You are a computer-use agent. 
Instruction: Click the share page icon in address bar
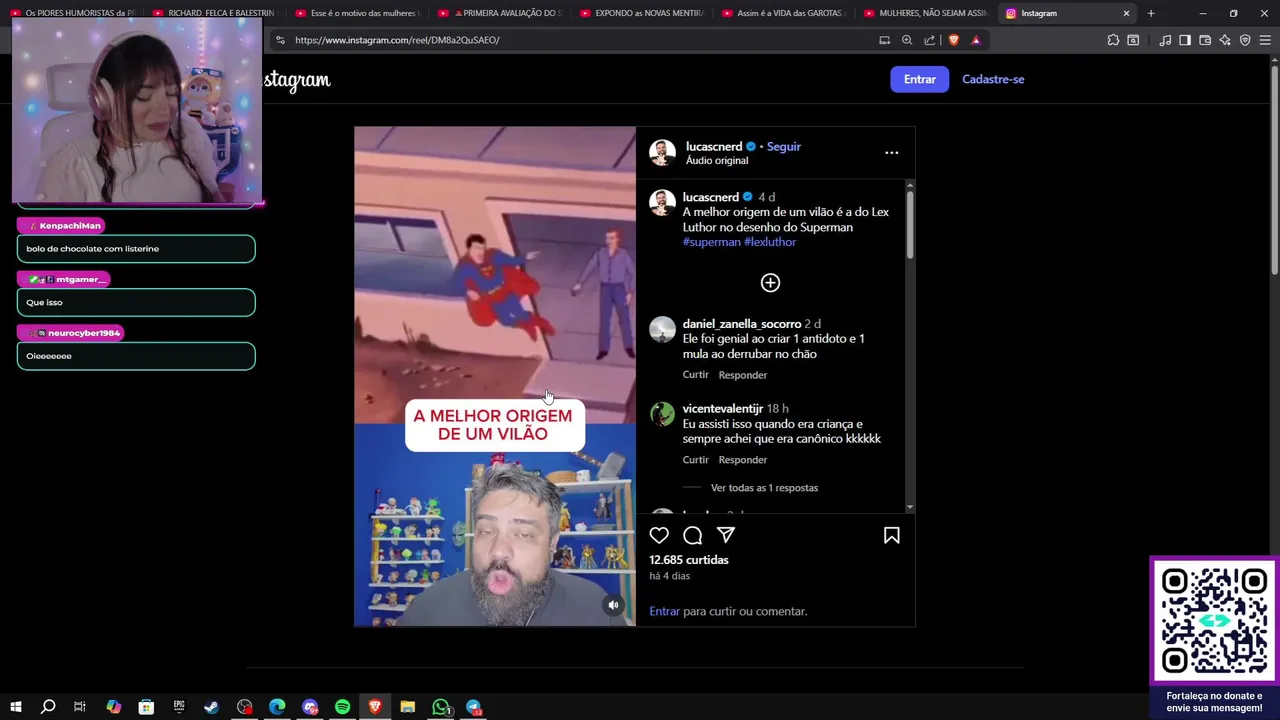click(930, 40)
